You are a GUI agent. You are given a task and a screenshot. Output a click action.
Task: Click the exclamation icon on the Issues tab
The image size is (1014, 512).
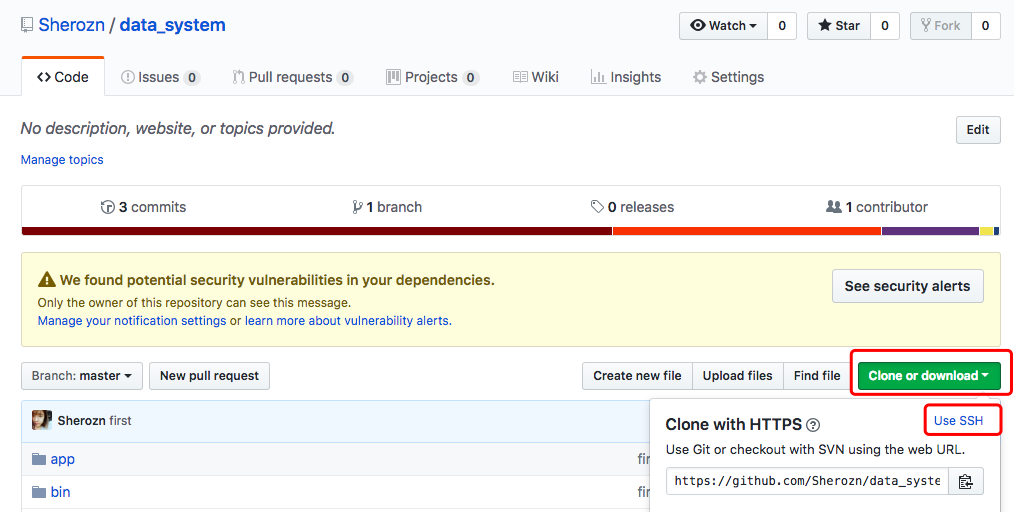(x=128, y=77)
